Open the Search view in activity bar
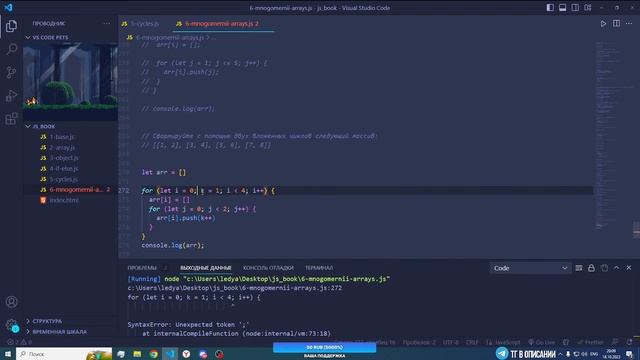The height and width of the screenshot is (360, 640). [x=11, y=49]
